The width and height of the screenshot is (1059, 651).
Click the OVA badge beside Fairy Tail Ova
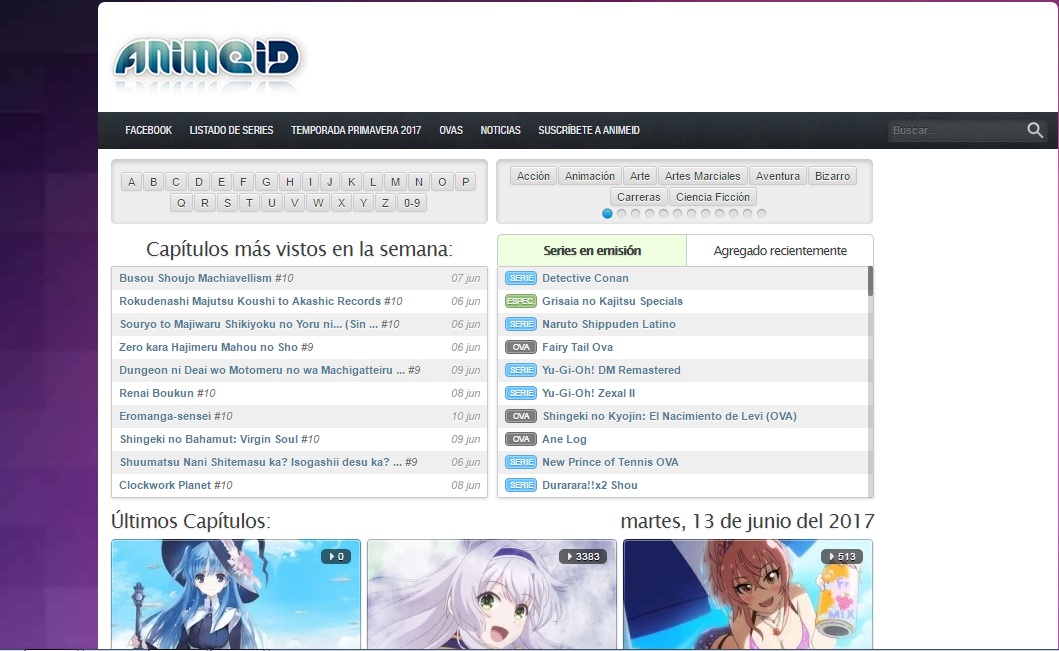(x=521, y=347)
